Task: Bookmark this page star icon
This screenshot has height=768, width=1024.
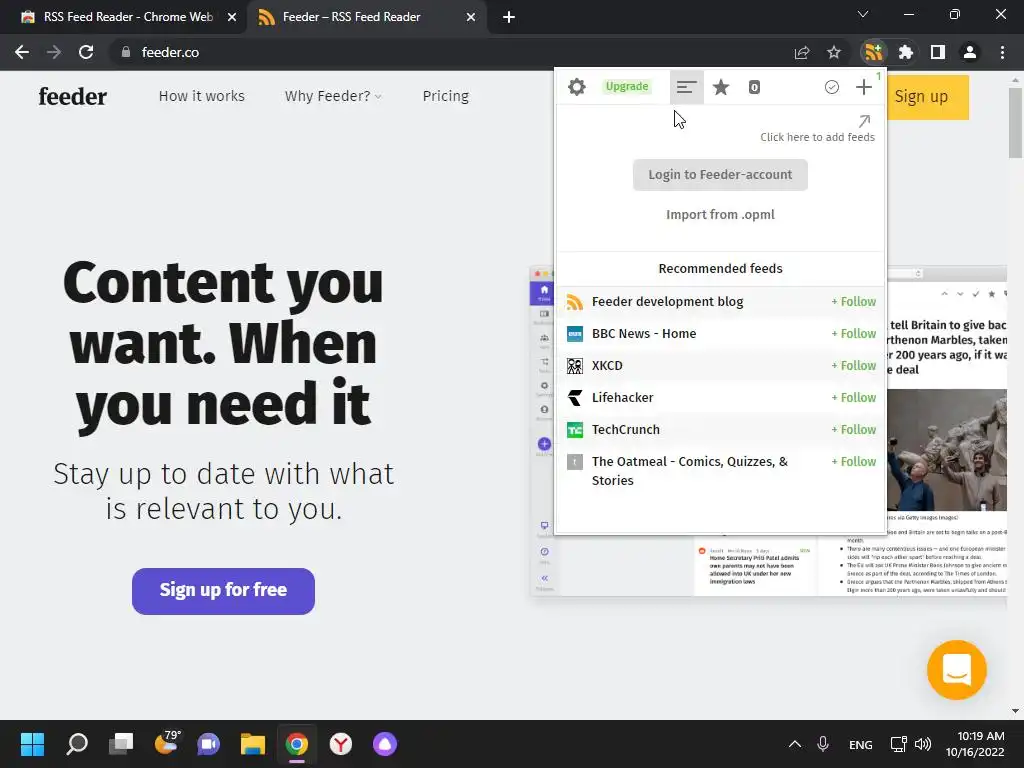Action: (834, 52)
